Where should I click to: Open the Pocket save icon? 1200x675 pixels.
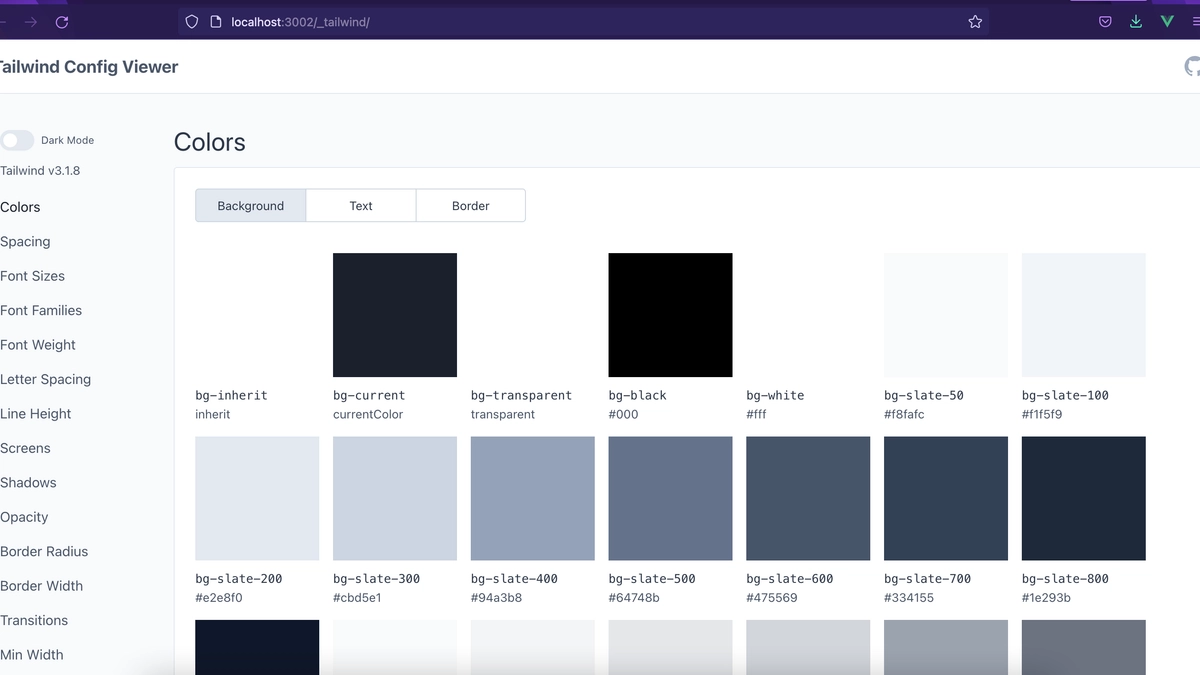1105,20
